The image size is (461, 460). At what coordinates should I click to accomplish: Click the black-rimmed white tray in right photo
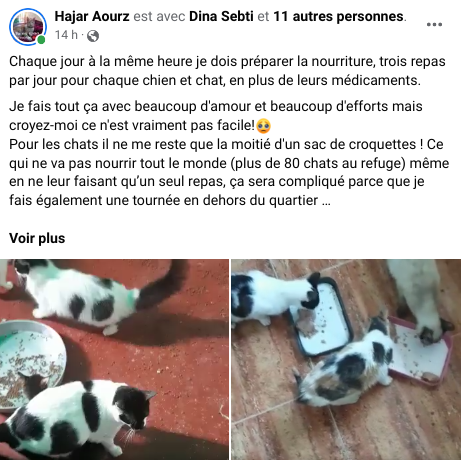tap(321, 317)
